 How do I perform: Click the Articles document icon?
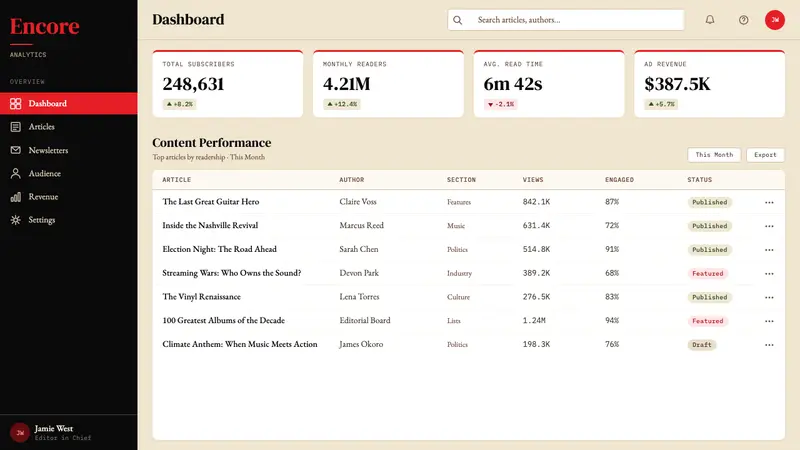[16, 127]
